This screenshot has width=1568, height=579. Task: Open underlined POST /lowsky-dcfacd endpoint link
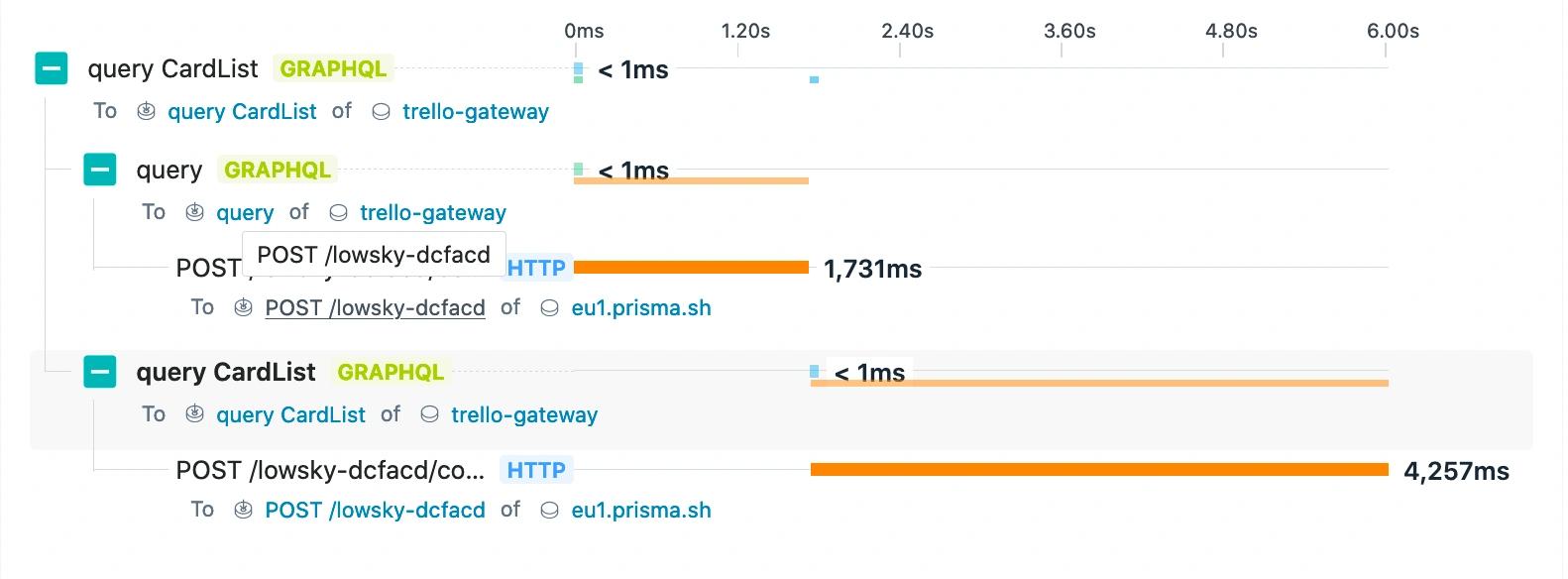coord(375,308)
